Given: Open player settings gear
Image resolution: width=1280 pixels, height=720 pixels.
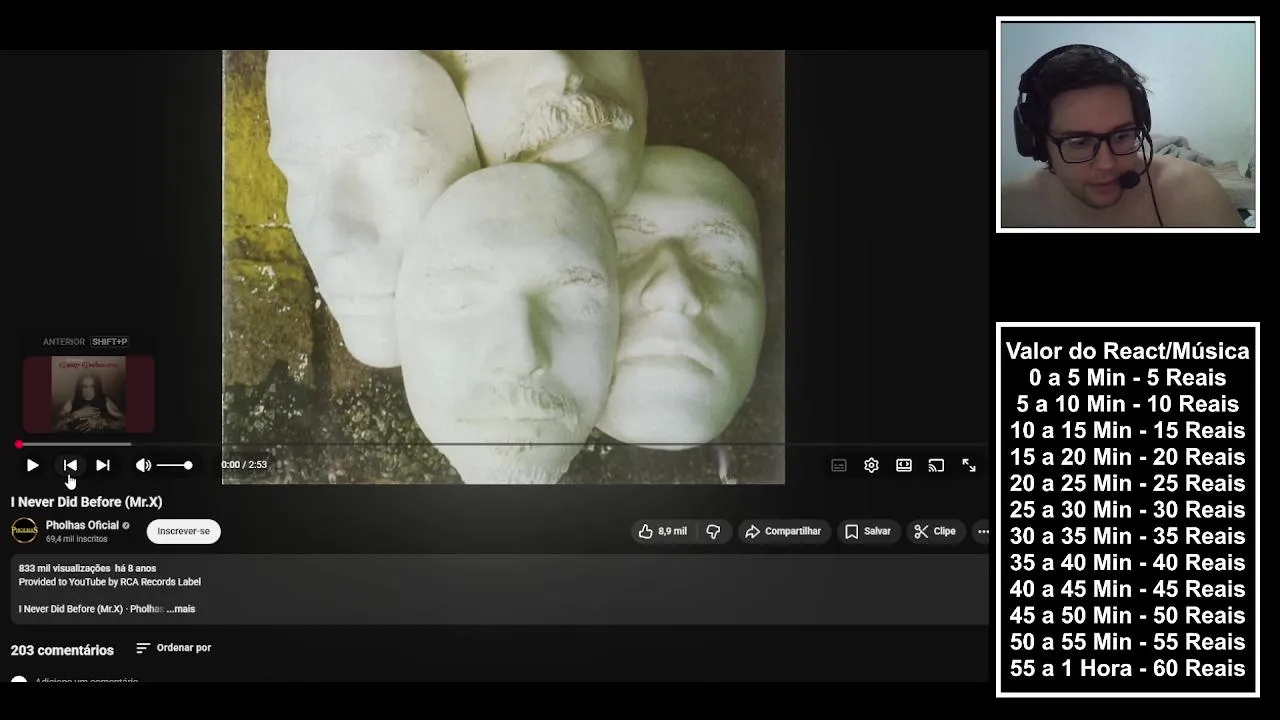Looking at the screenshot, I should pos(871,465).
